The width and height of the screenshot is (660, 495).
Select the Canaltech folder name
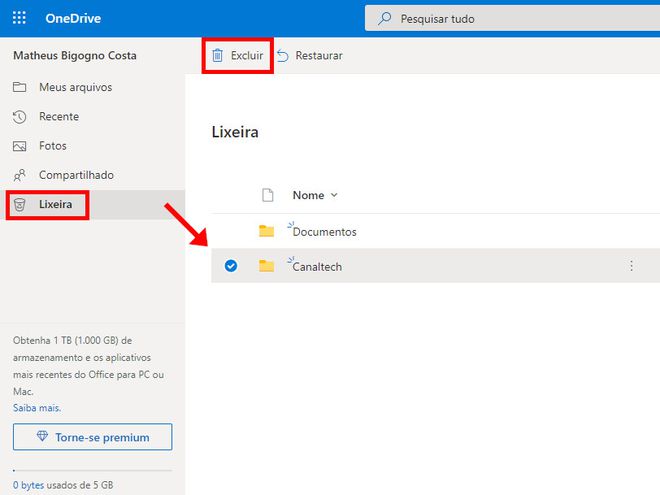pos(317,267)
